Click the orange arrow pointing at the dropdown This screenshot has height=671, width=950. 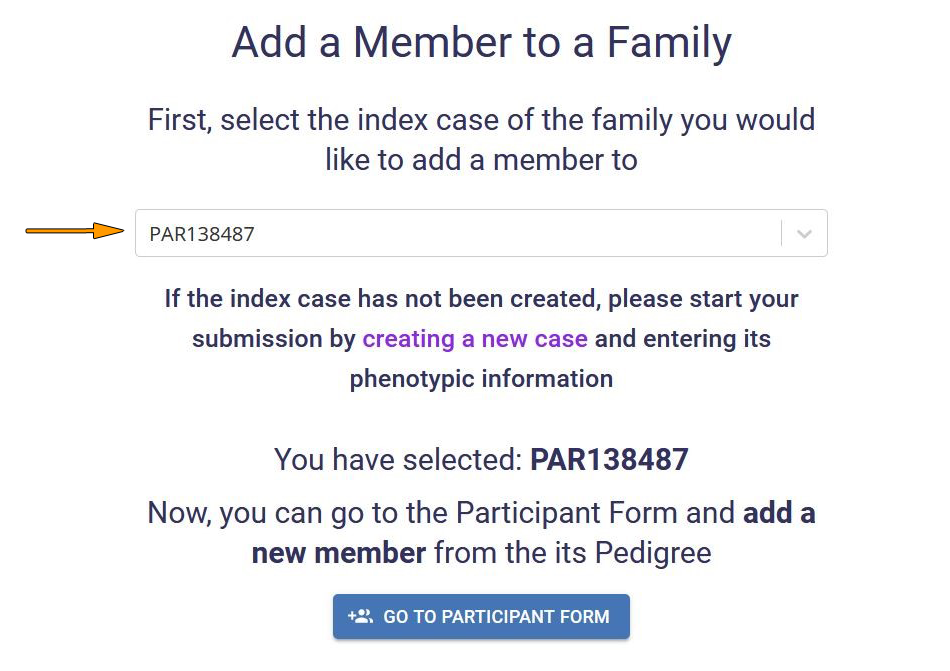(75, 230)
